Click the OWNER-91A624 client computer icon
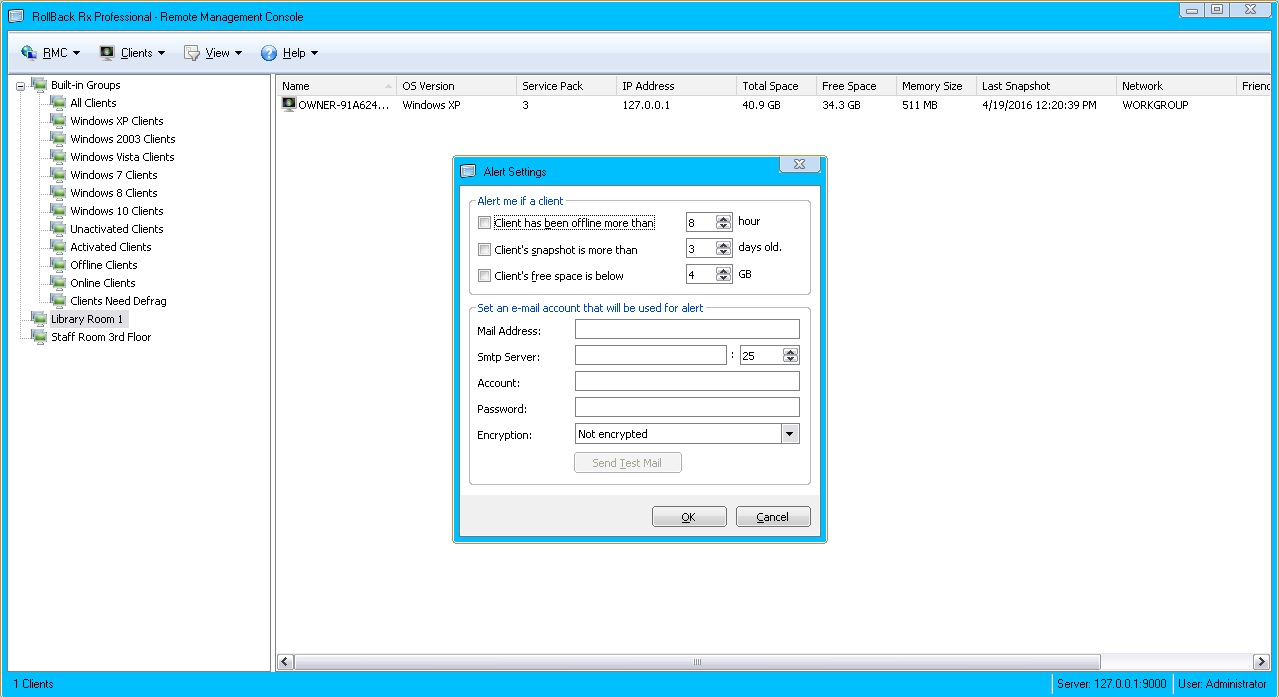1279x697 pixels. [289, 104]
